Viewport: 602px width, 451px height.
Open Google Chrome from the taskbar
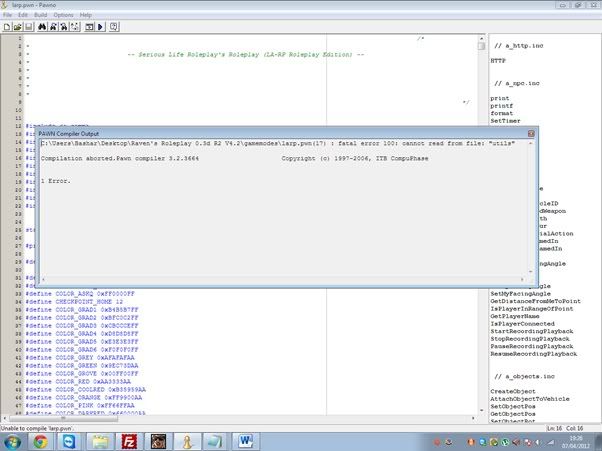(41, 442)
